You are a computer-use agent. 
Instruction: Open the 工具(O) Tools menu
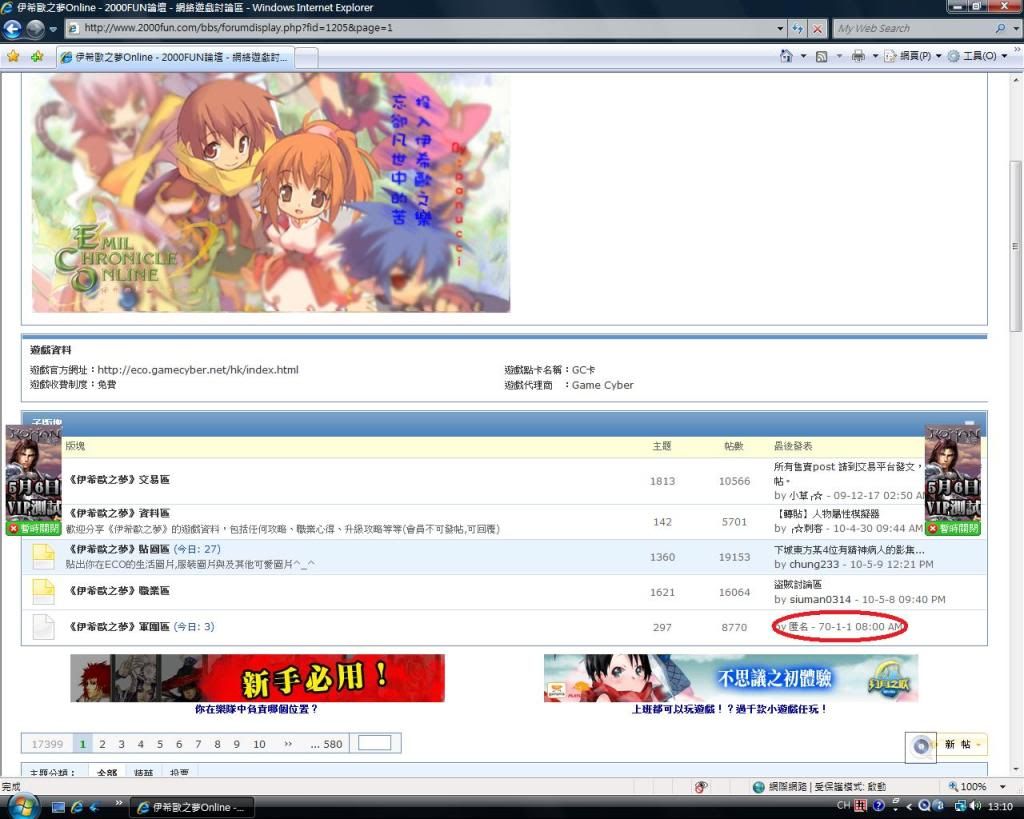977,56
